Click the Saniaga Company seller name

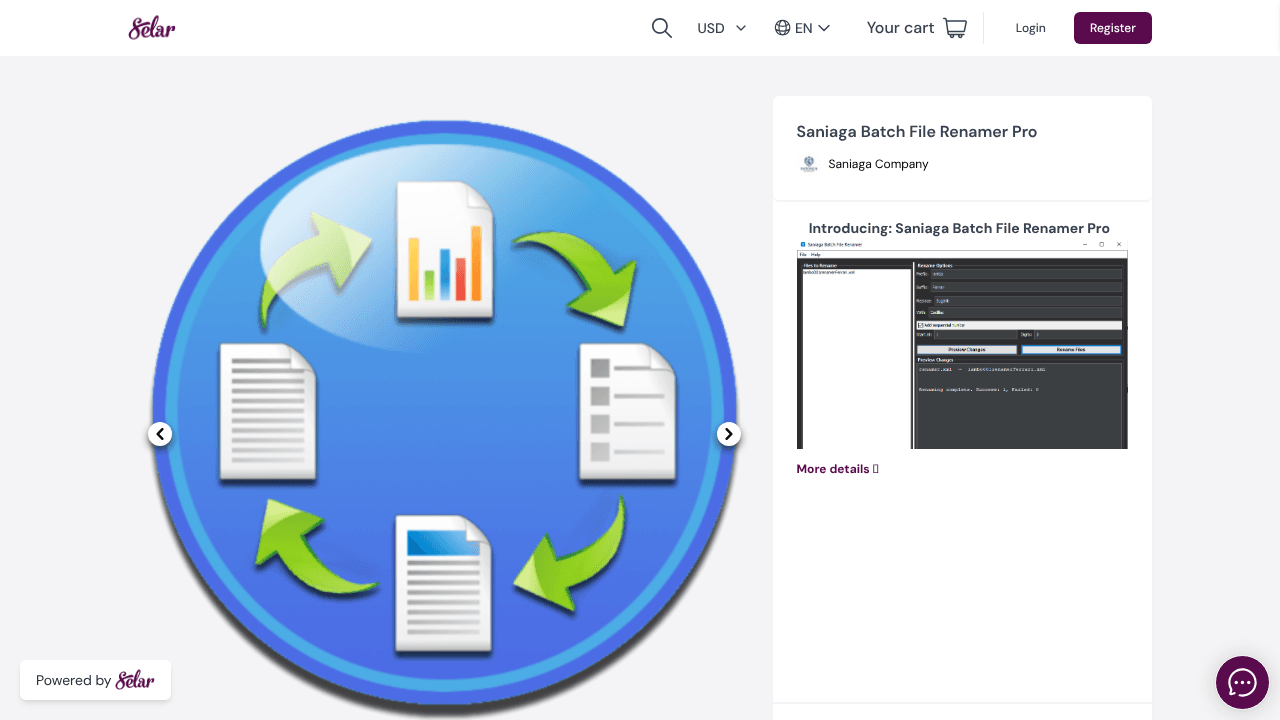878,164
